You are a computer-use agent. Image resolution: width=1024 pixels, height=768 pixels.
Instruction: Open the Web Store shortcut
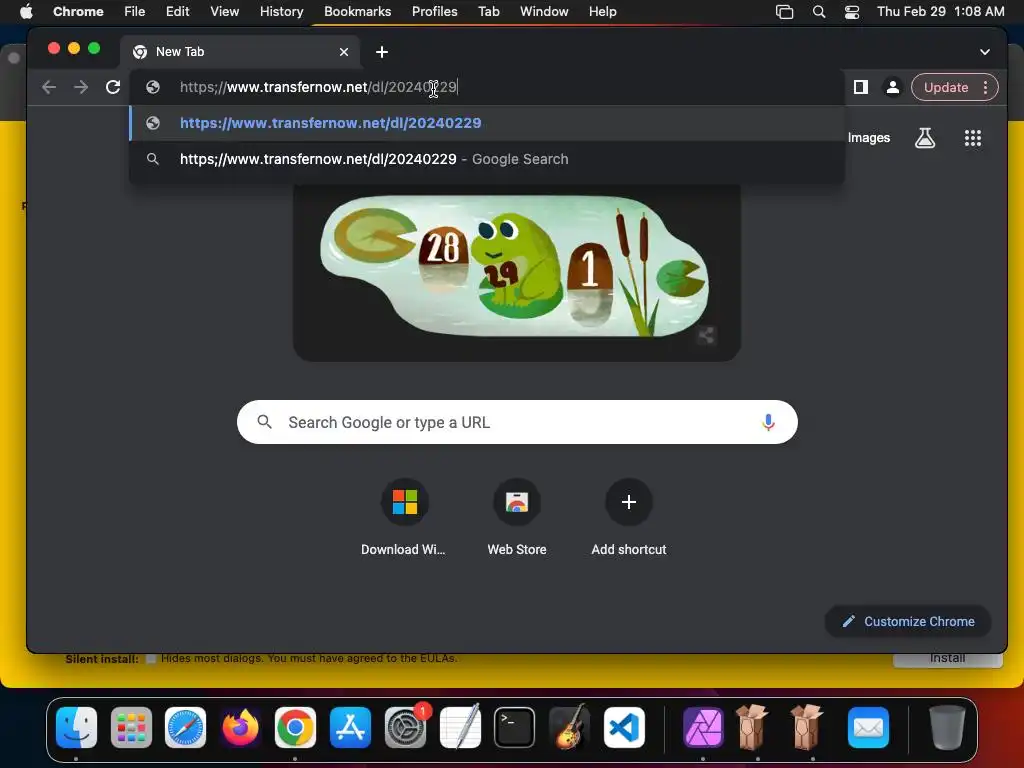(x=517, y=519)
